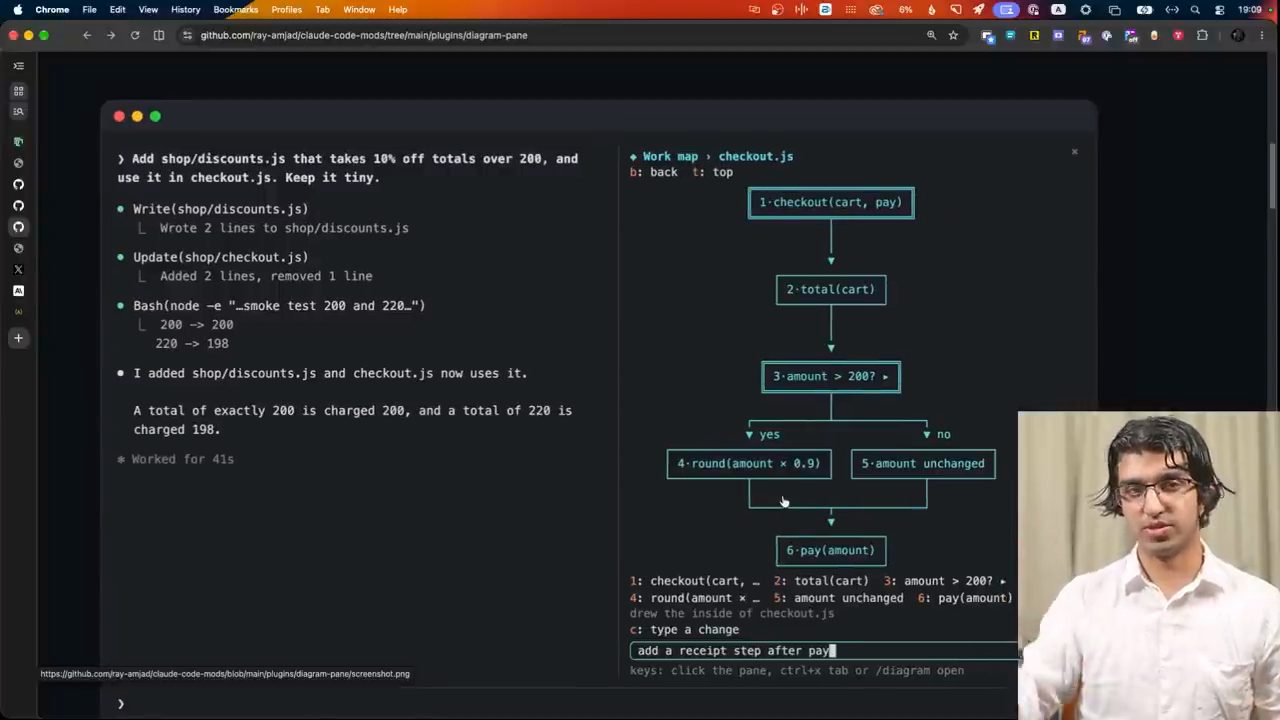Click the 'Update(shop/checkout.js)' line

[x=220, y=257]
